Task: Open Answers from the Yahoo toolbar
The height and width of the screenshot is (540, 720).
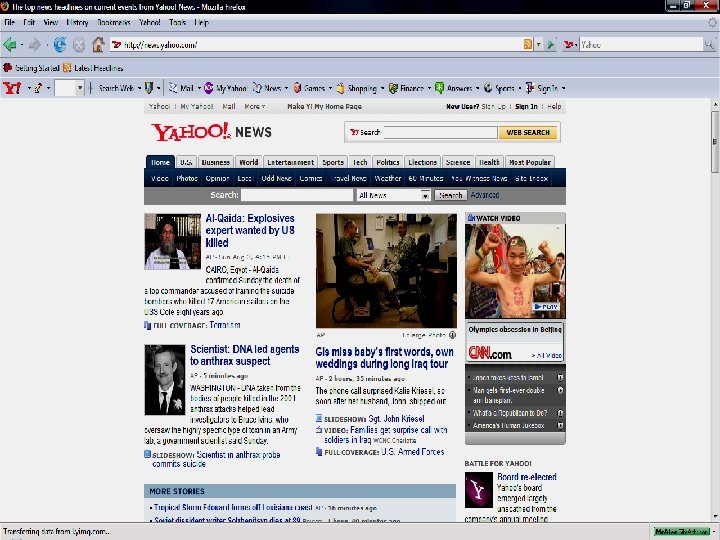Action: (454, 88)
